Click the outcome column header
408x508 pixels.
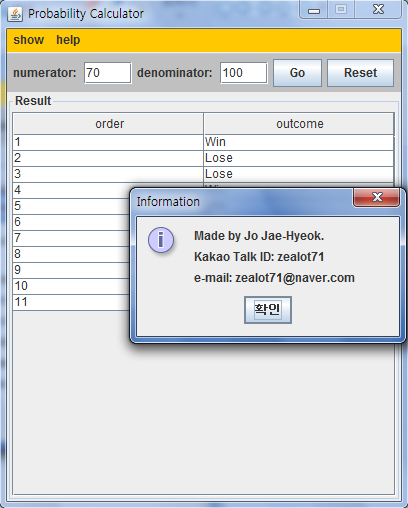(299, 124)
